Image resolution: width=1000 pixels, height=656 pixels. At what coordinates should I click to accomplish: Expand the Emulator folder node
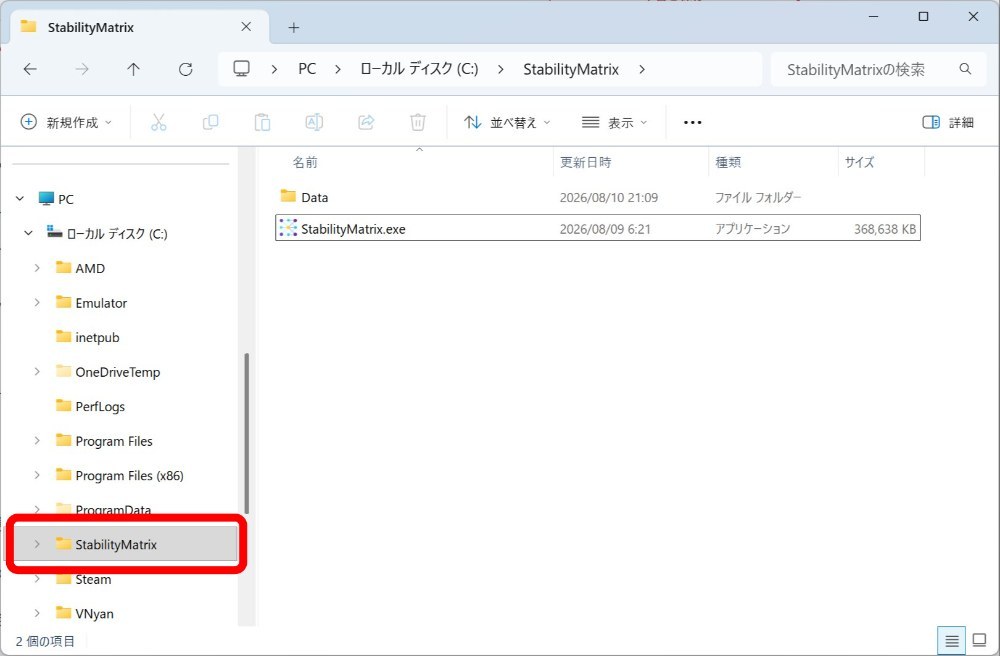(x=37, y=303)
